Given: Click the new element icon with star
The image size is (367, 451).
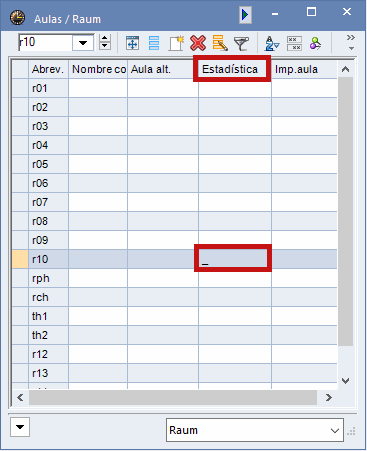Looking at the screenshot, I should click(176, 43).
